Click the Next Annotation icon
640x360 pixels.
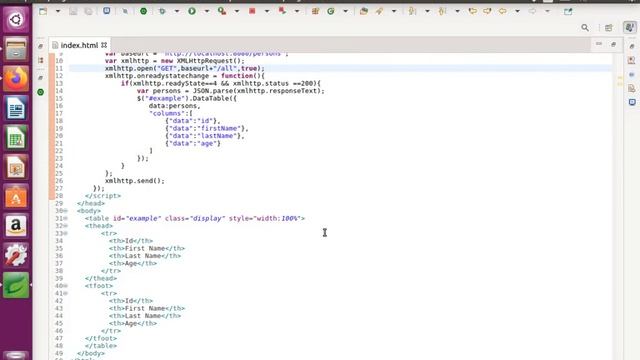[x=413, y=11]
